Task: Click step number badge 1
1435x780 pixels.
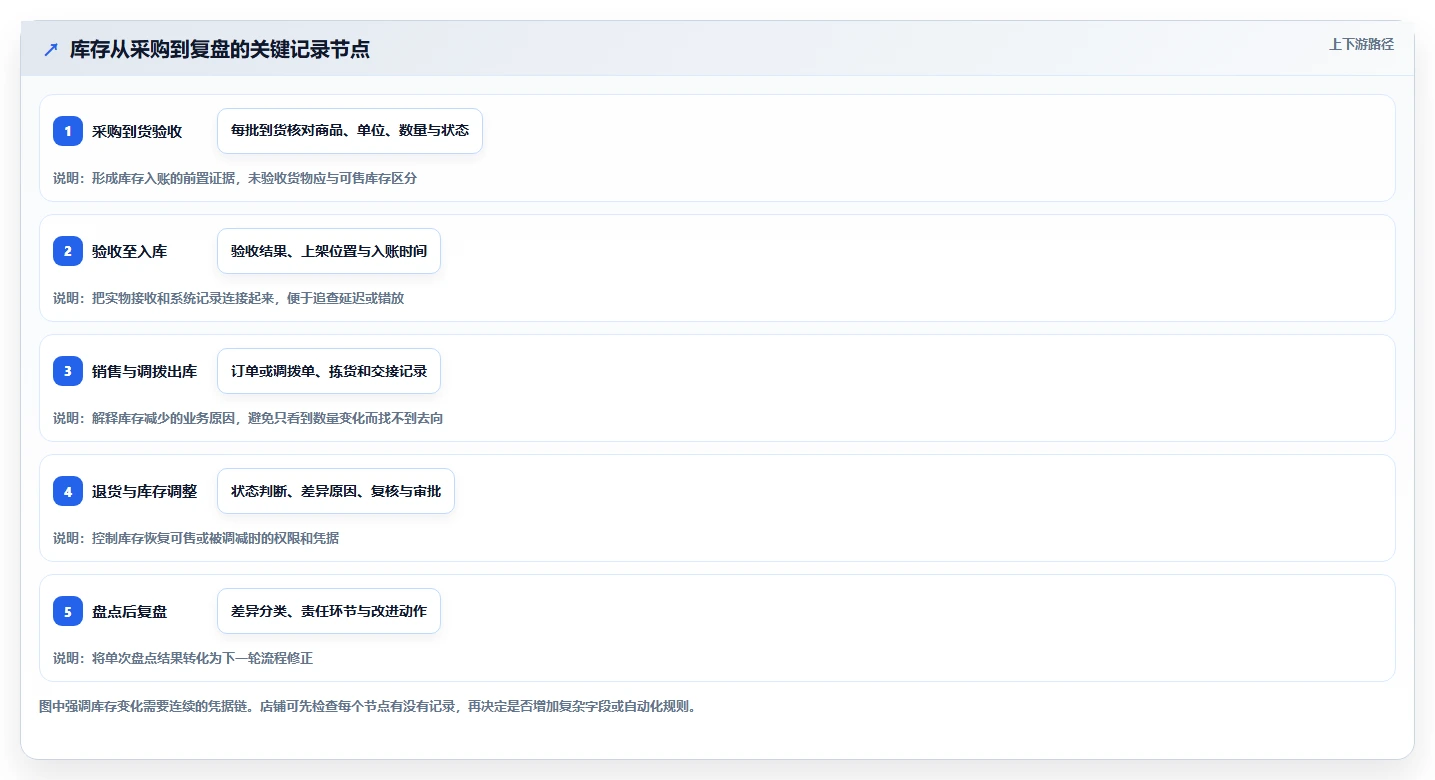Action: pyautogui.click(x=68, y=131)
